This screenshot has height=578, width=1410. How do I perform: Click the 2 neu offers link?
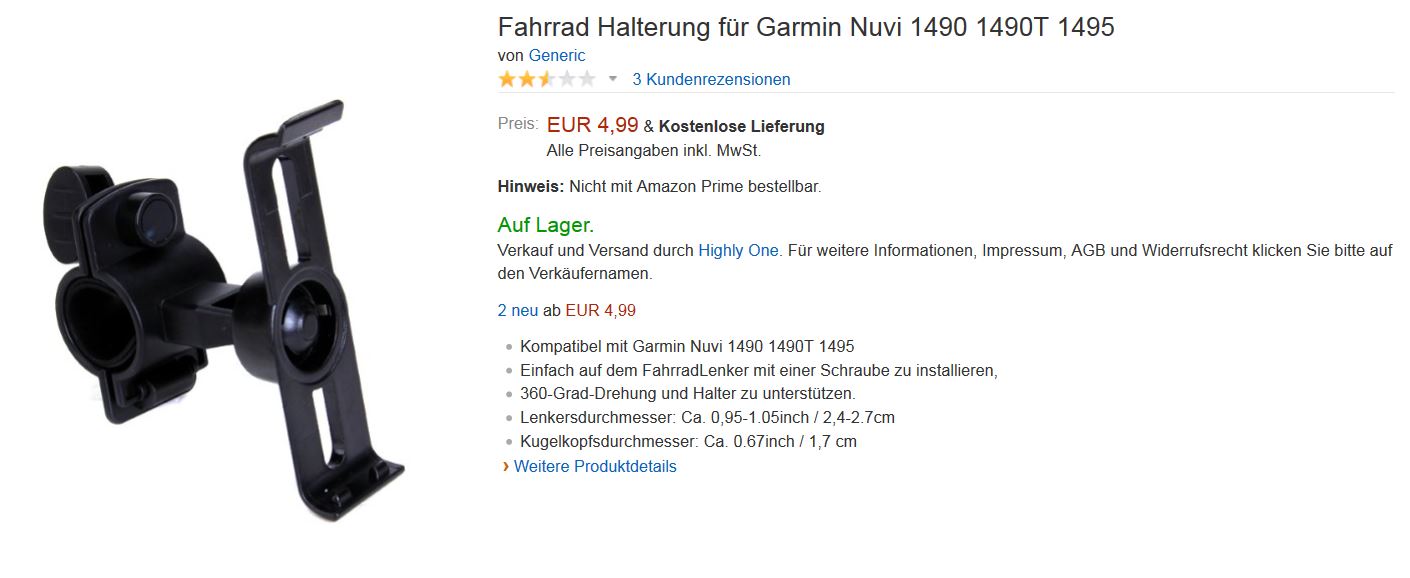click(518, 310)
